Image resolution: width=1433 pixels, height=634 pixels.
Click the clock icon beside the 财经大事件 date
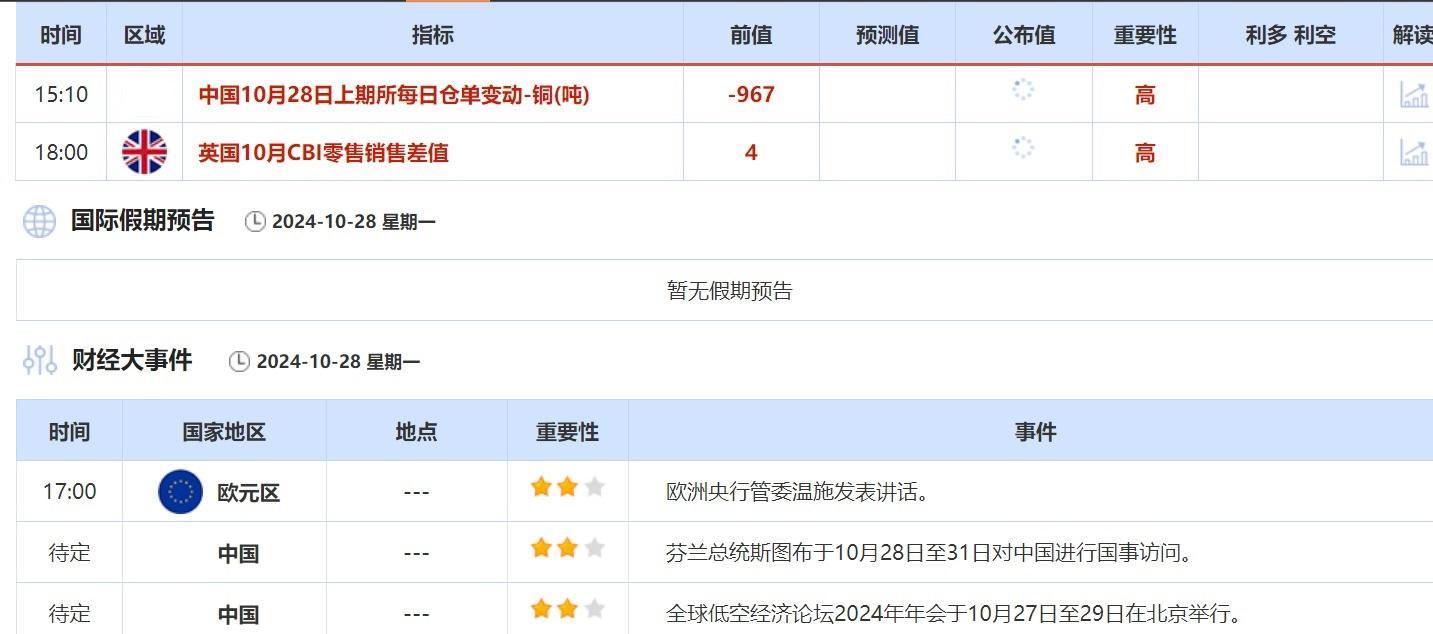coord(240,362)
